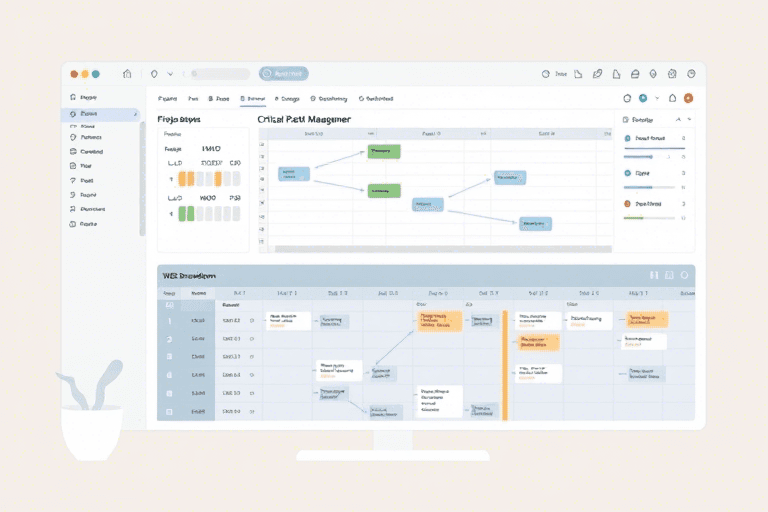Screen dimensions: 768x512
Task: Click the pencil edit icon in the top-right toolbar
Action: click(x=598, y=73)
